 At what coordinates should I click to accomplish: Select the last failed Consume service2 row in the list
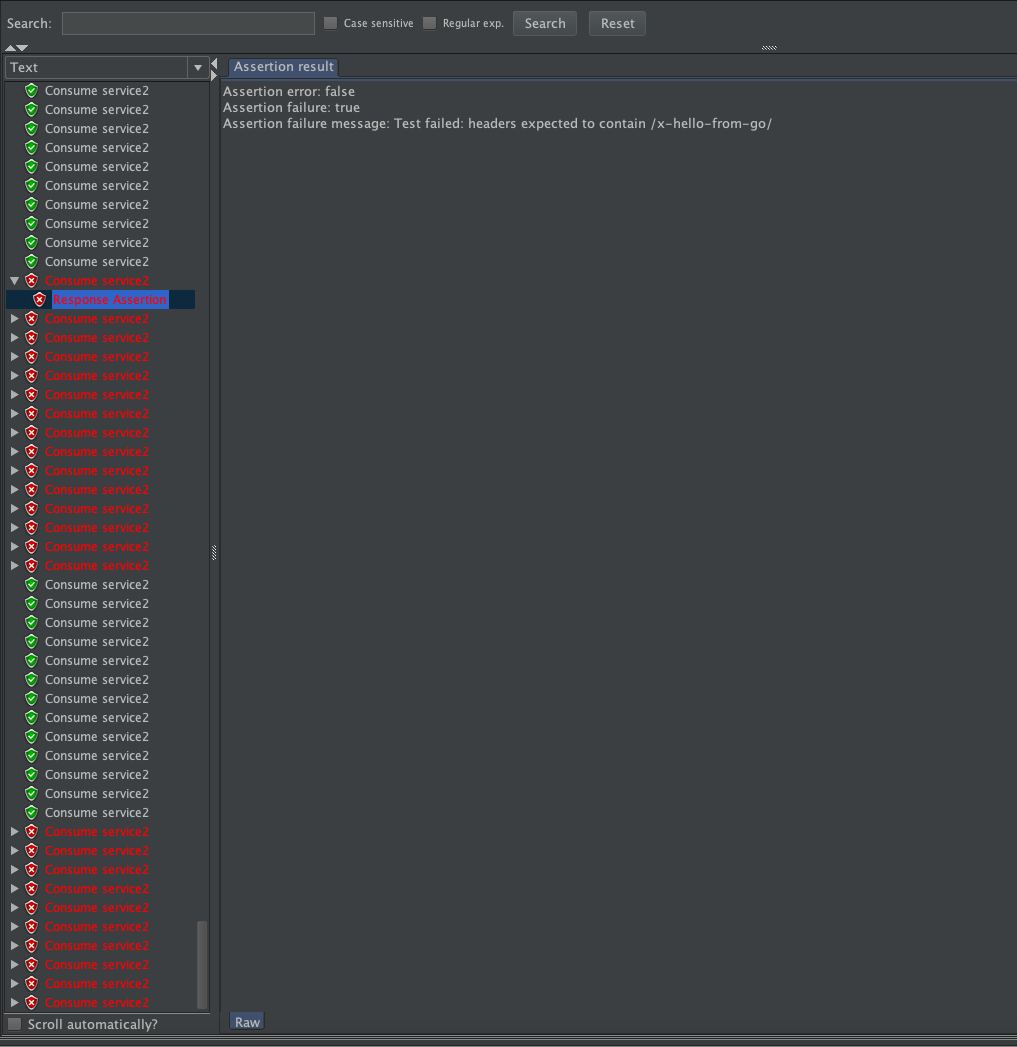(97, 1002)
